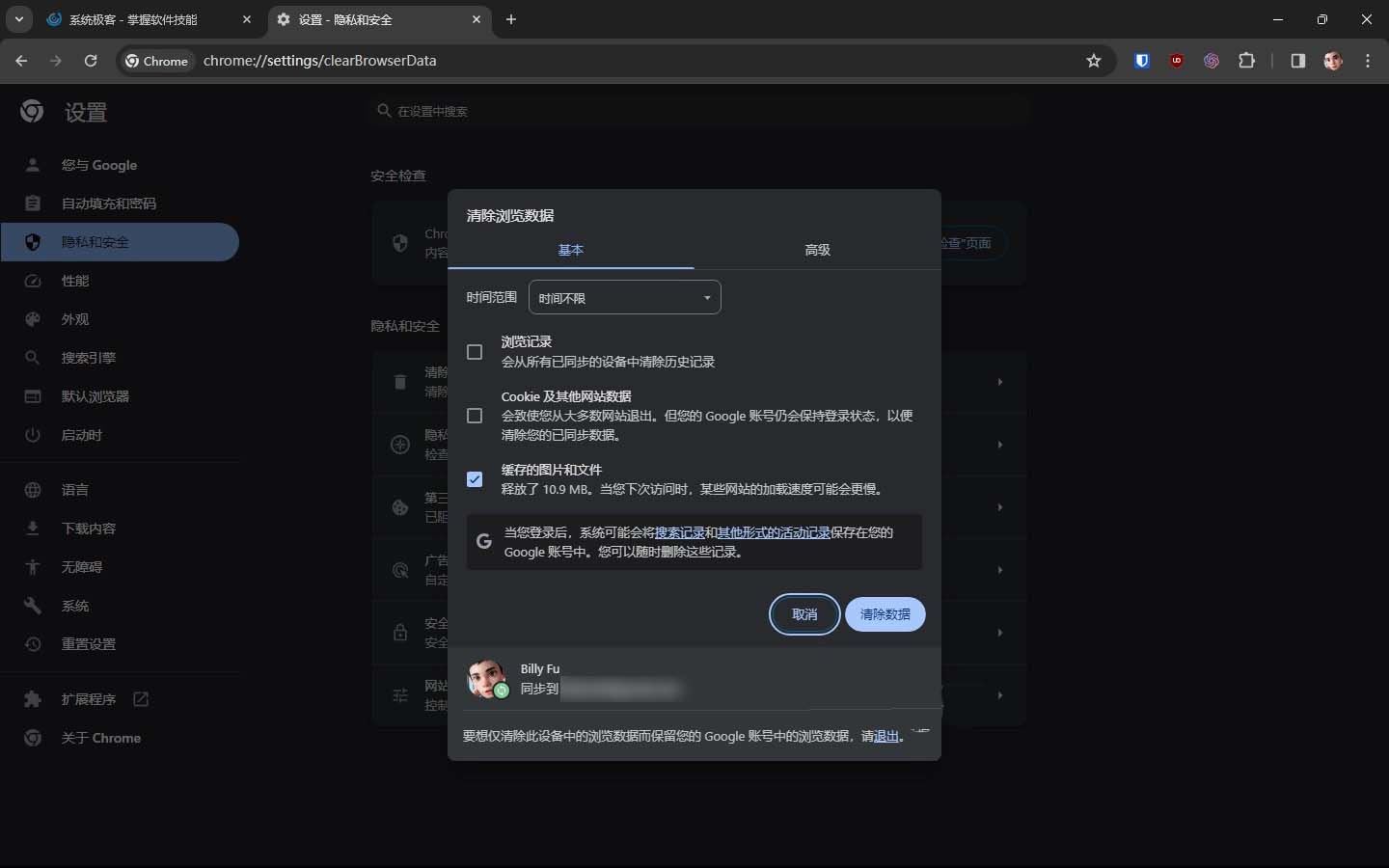The width and height of the screenshot is (1389, 868).
Task: Click the address bar URL
Action: coord(319,61)
